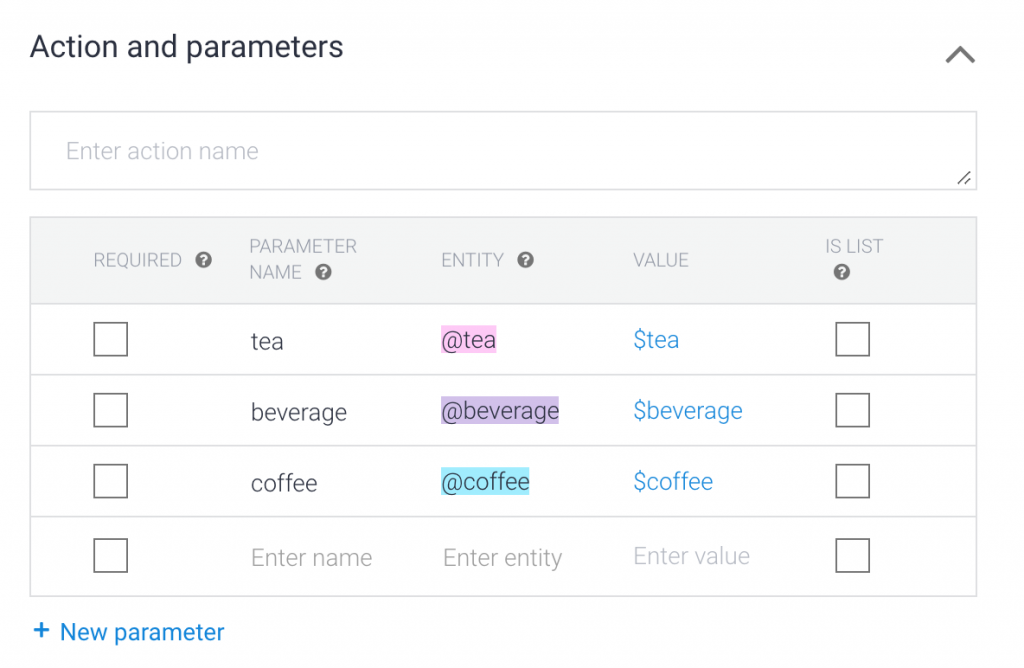The image size is (1024, 668).
Task: Click the help icon next to PARAMETER NAME
Action: (x=323, y=272)
